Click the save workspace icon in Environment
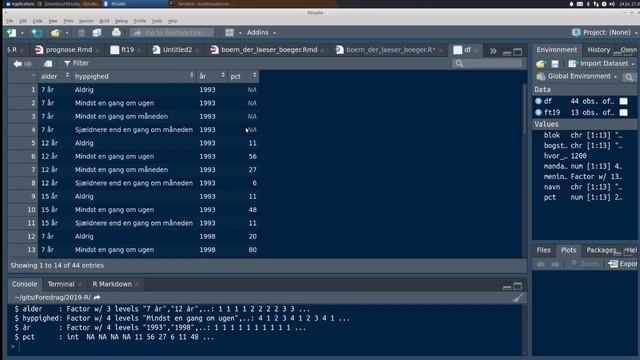 [555, 64]
